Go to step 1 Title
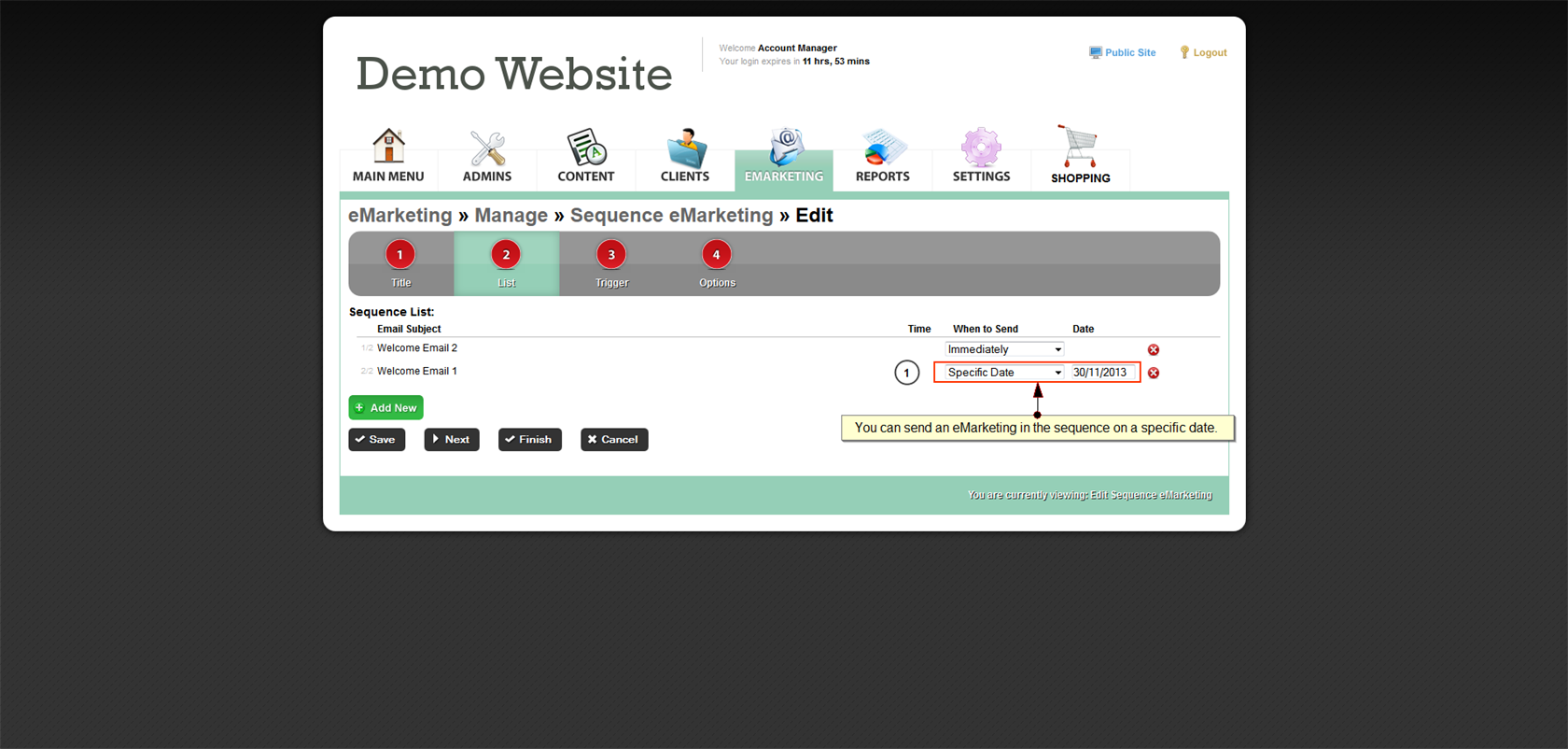The image size is (1568, 749). pyautogui.click(x=400, y=255)
